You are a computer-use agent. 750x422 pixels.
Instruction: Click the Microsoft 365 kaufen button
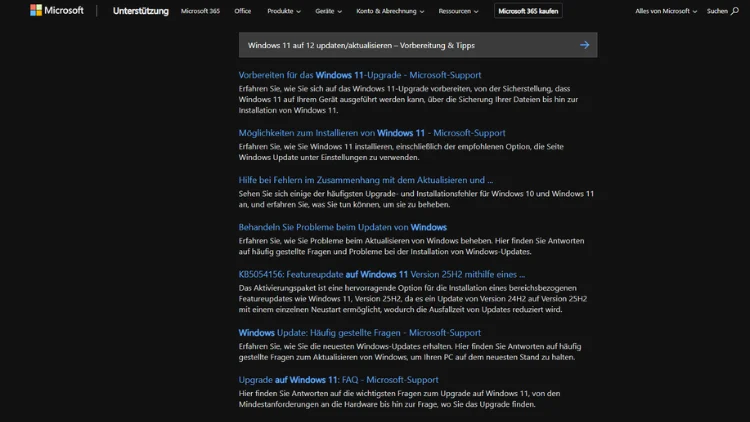coord(528,11)
